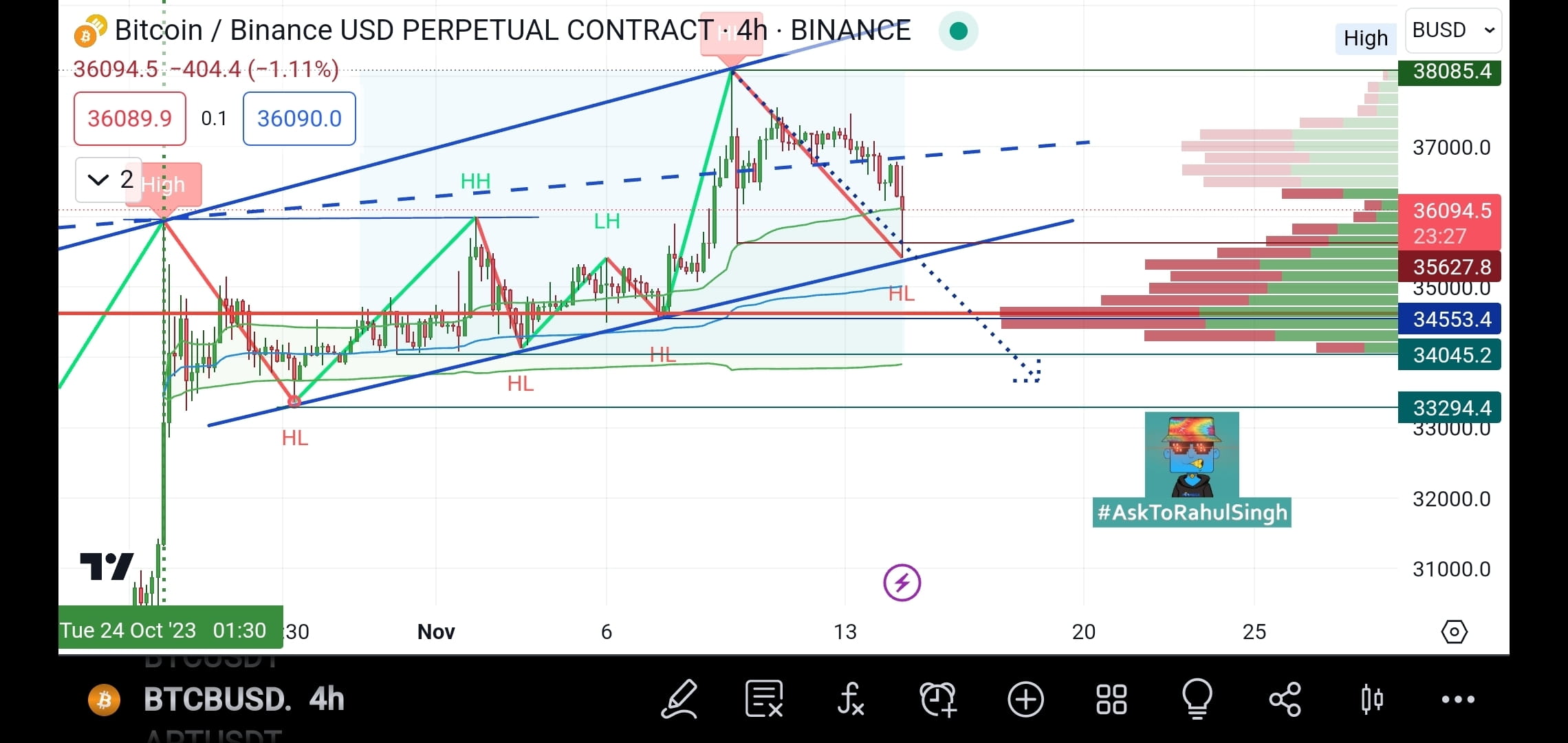Open the chart layout grid icon
The image size is (1568, 743).
pyautogui.click(x=1111, y=699)
